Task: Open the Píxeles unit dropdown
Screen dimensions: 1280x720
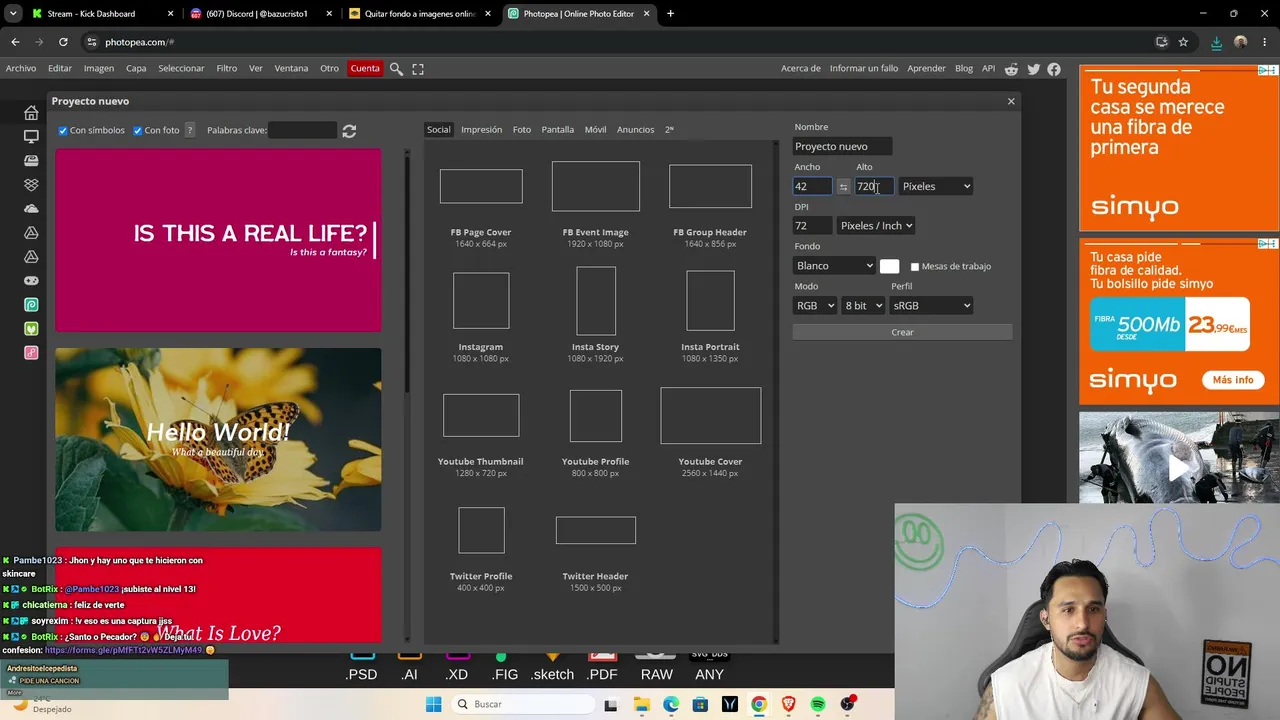Action: click(936, 187)
